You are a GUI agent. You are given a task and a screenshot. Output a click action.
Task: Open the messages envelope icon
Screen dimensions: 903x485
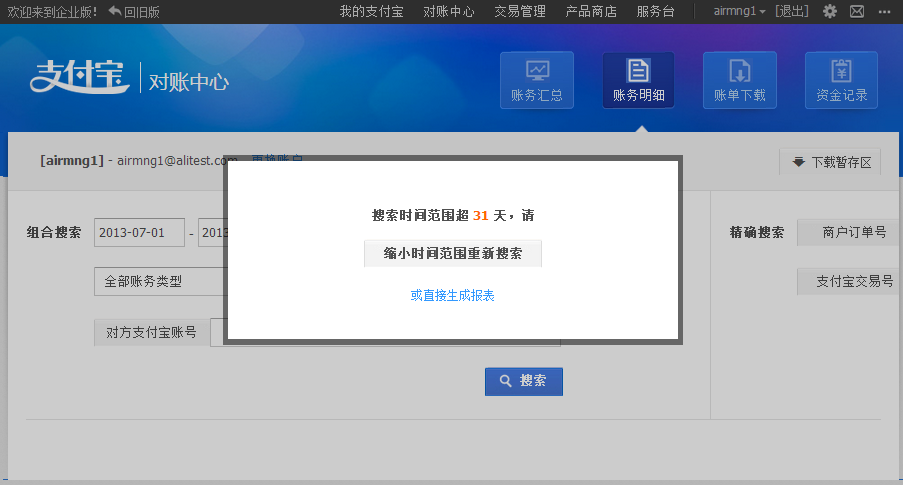tap(857, 11)
